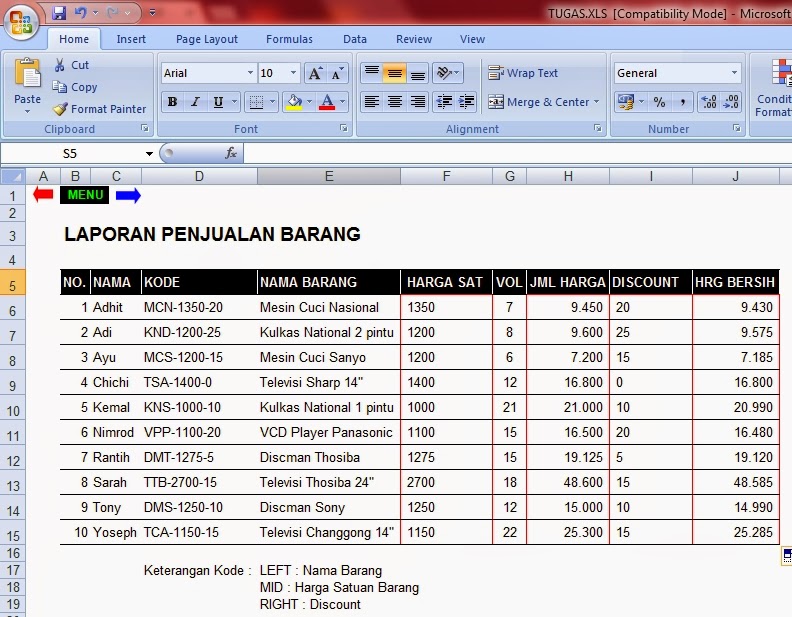Apply Accounting number format
The width and height of the screenshot is (792, 617).
(626, 102)
